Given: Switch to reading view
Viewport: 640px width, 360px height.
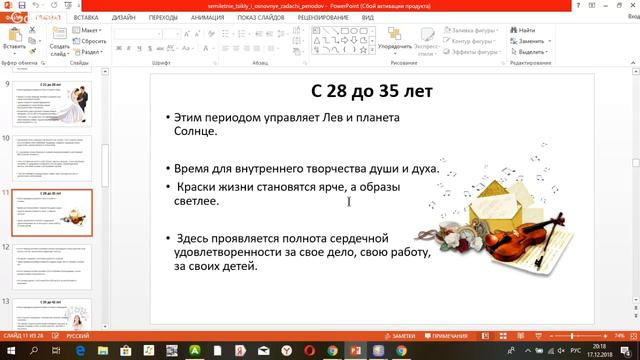Looking at the screenshot, I should pyautogui.click(x=520, y=336).
